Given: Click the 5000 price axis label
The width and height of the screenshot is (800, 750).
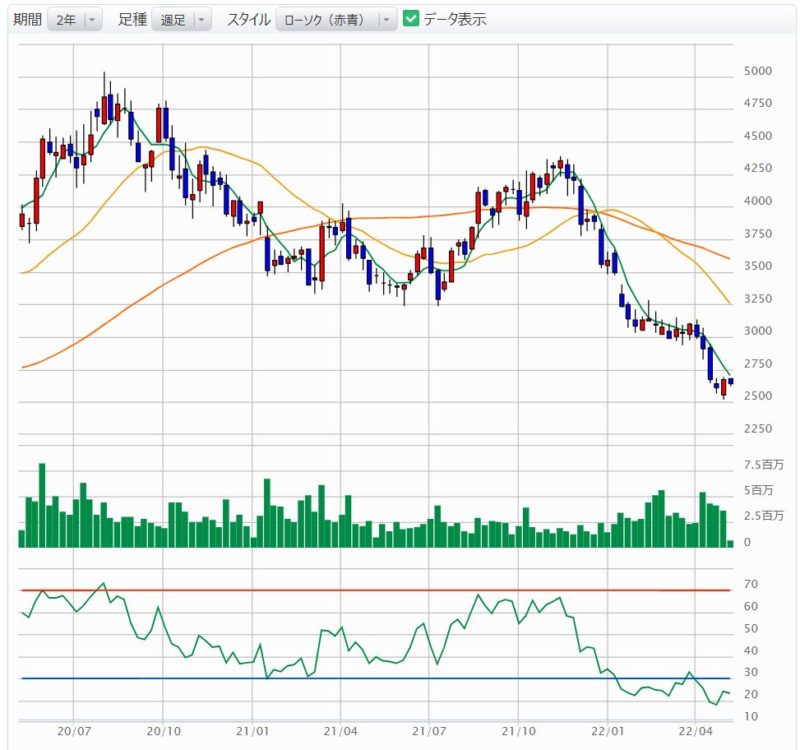Looking at the screenshot, I should click(x=758, y=71).
